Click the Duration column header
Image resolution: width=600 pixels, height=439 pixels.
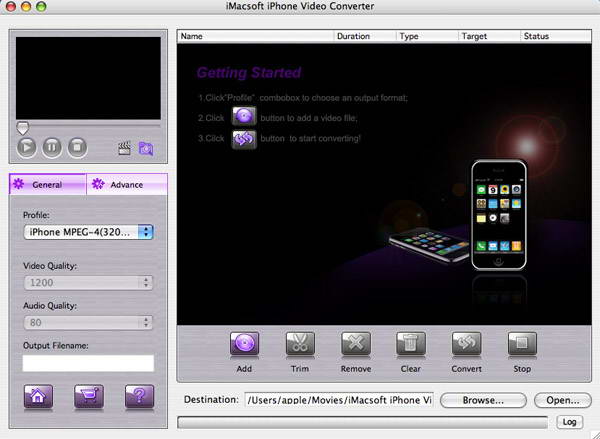tap(365, 36)
